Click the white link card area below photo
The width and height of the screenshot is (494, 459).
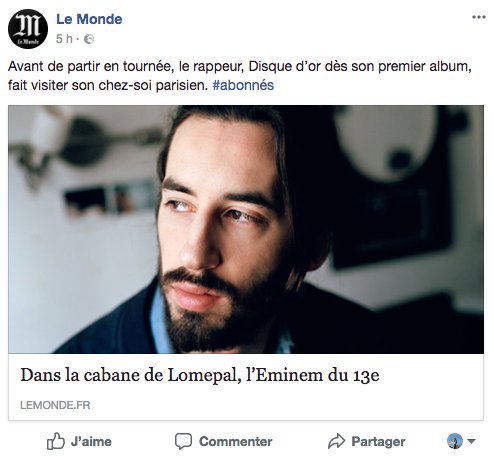246,387
